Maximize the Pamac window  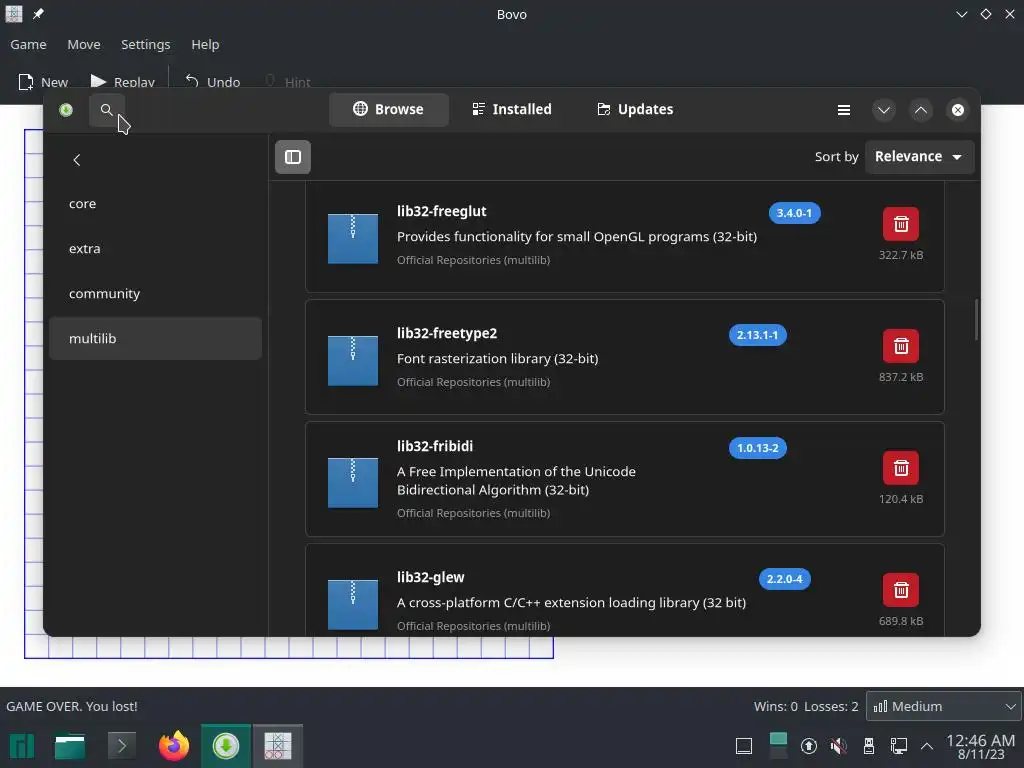(921, 110)
